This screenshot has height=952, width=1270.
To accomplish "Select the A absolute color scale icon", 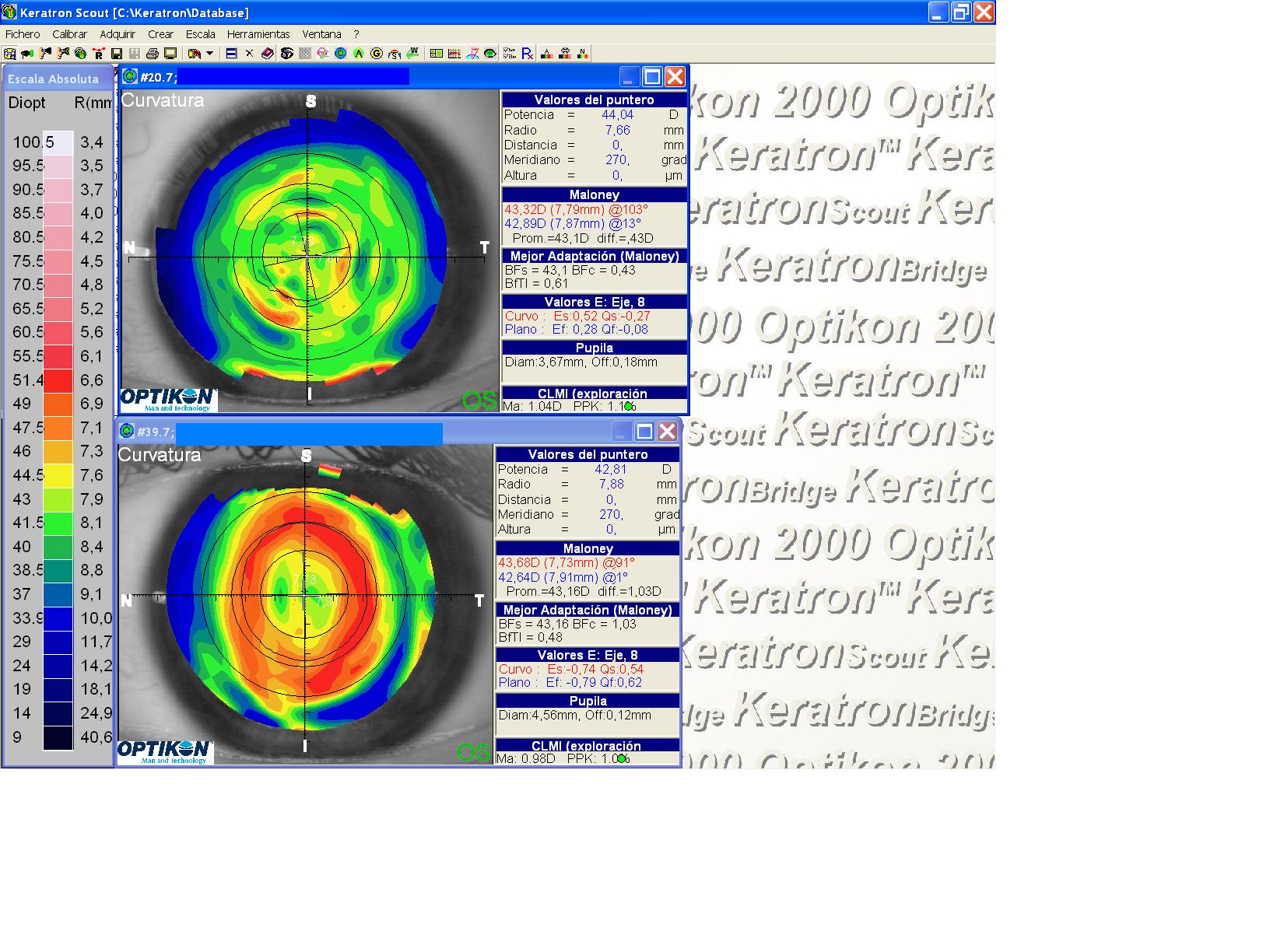I will click(546, 54).
